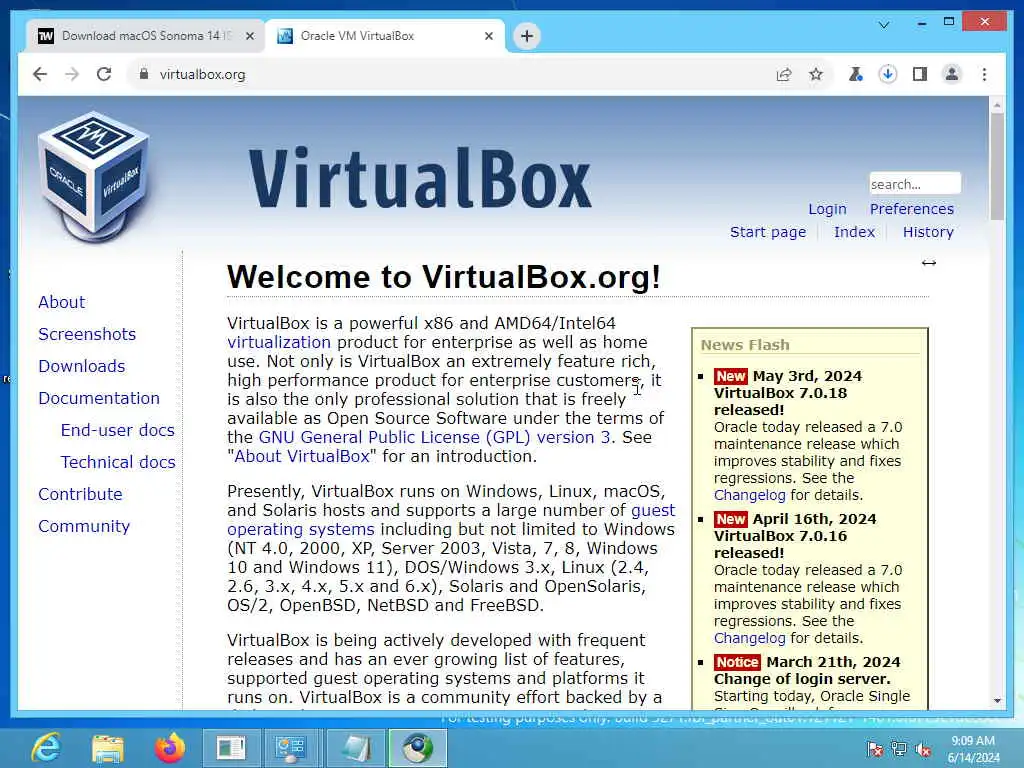Screen dimensions: 1024x768
Task: Open the About VirtualBox link
Action: tap(302, 456)
